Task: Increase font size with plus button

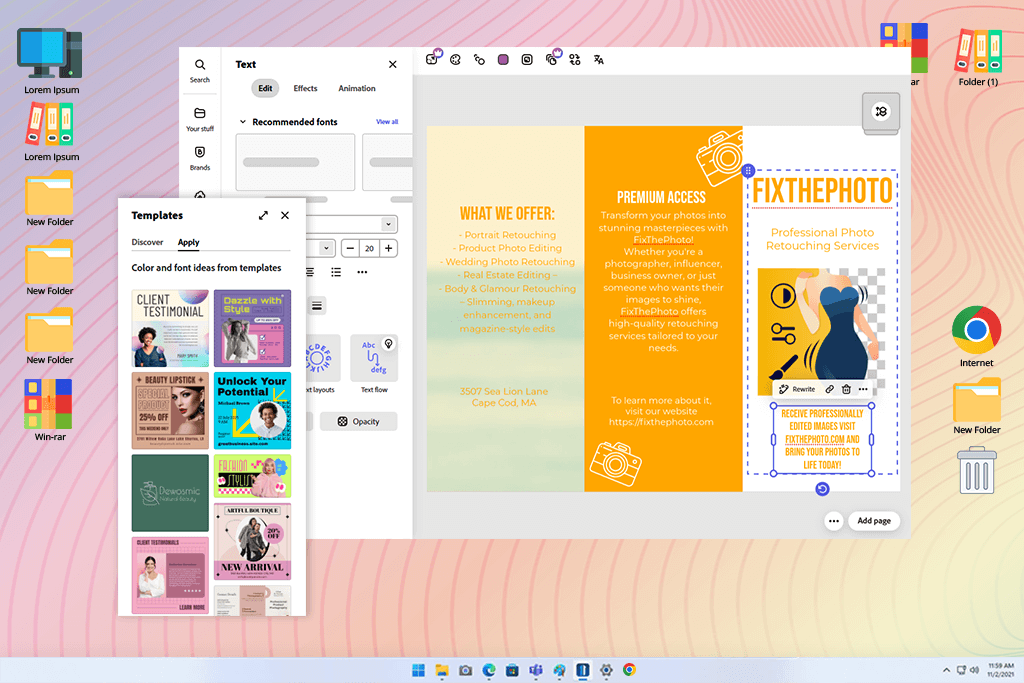Action: point(389,248)
